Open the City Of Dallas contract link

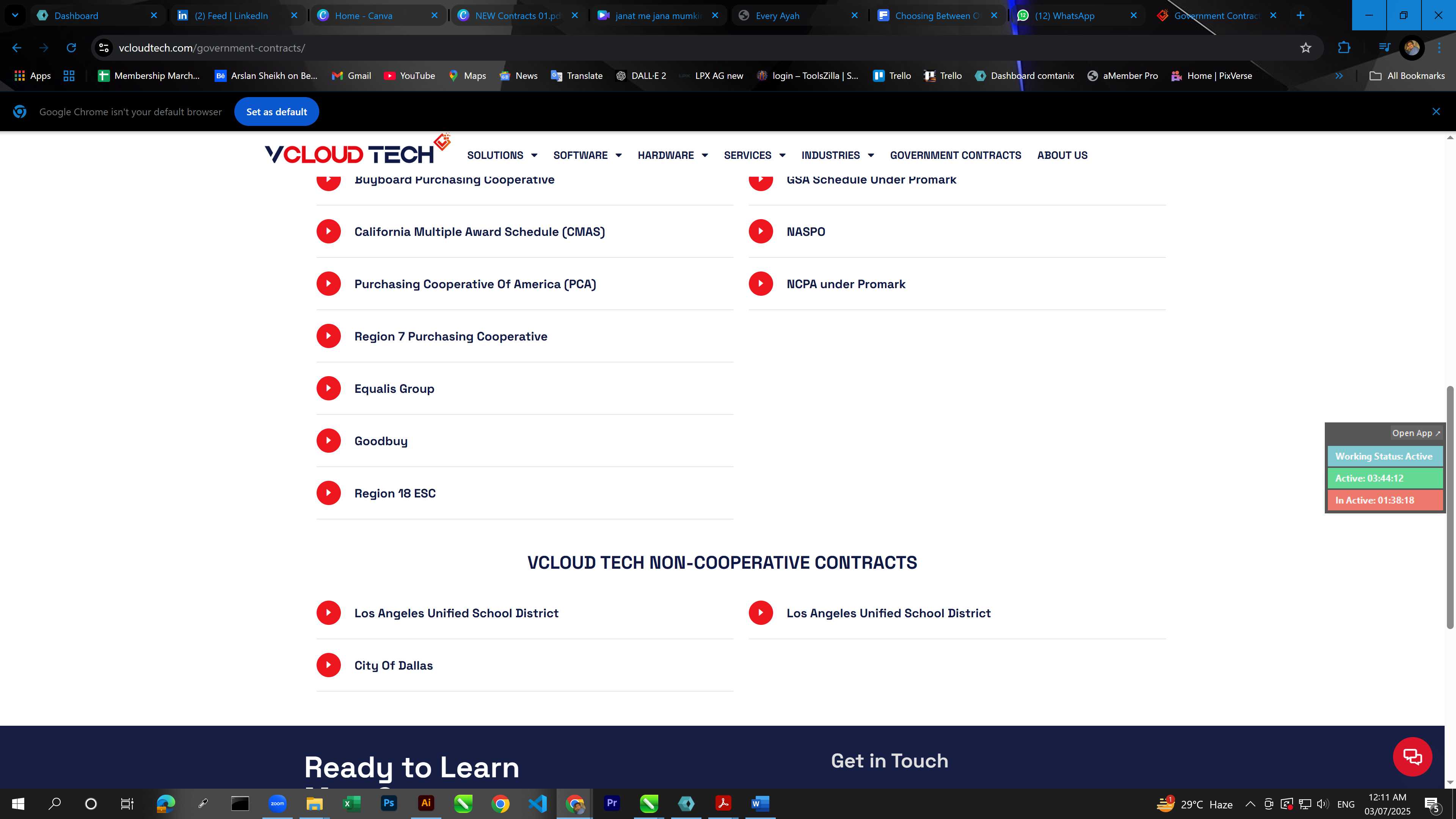click(394, 666)
